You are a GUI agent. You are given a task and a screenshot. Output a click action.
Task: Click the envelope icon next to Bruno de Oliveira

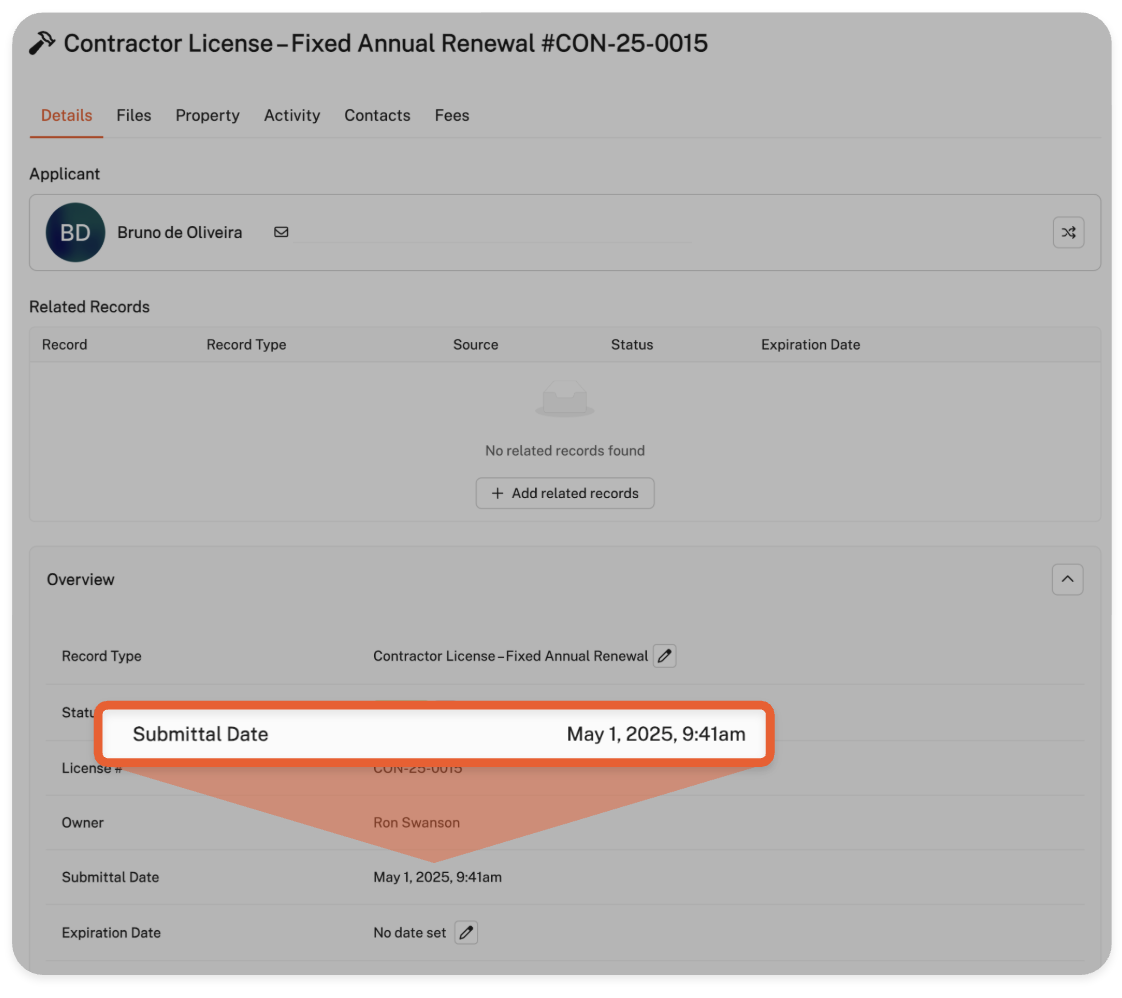pyautogui.click(x=281, y=232)
